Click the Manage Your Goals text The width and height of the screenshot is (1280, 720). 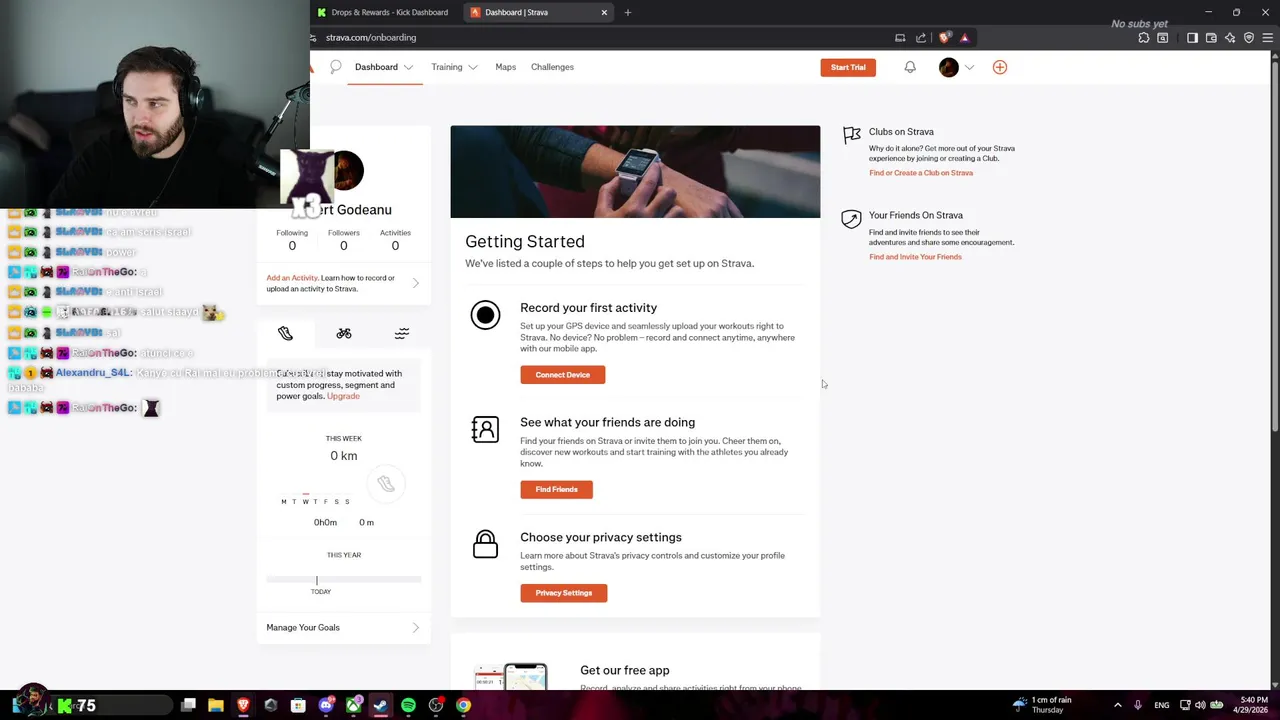point(303,628)
